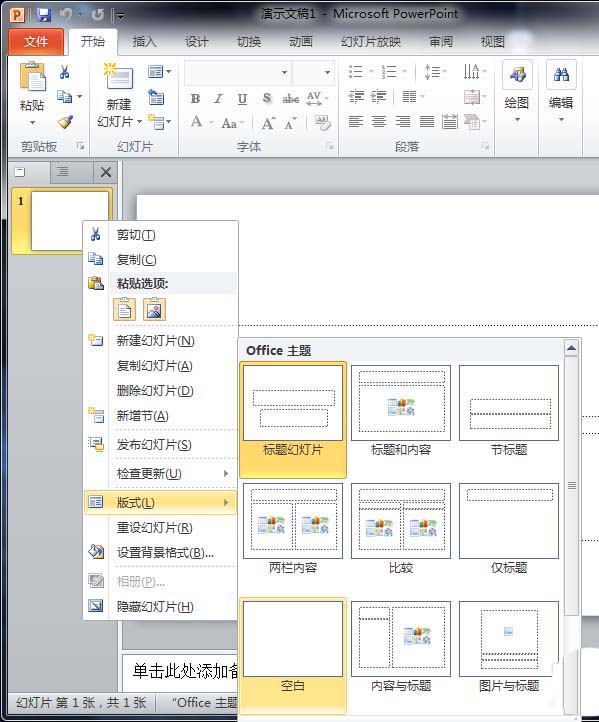This screenshot has width=599, height=722.
Task: Choose 设置背景格式 from context menu
Action: 160,552
